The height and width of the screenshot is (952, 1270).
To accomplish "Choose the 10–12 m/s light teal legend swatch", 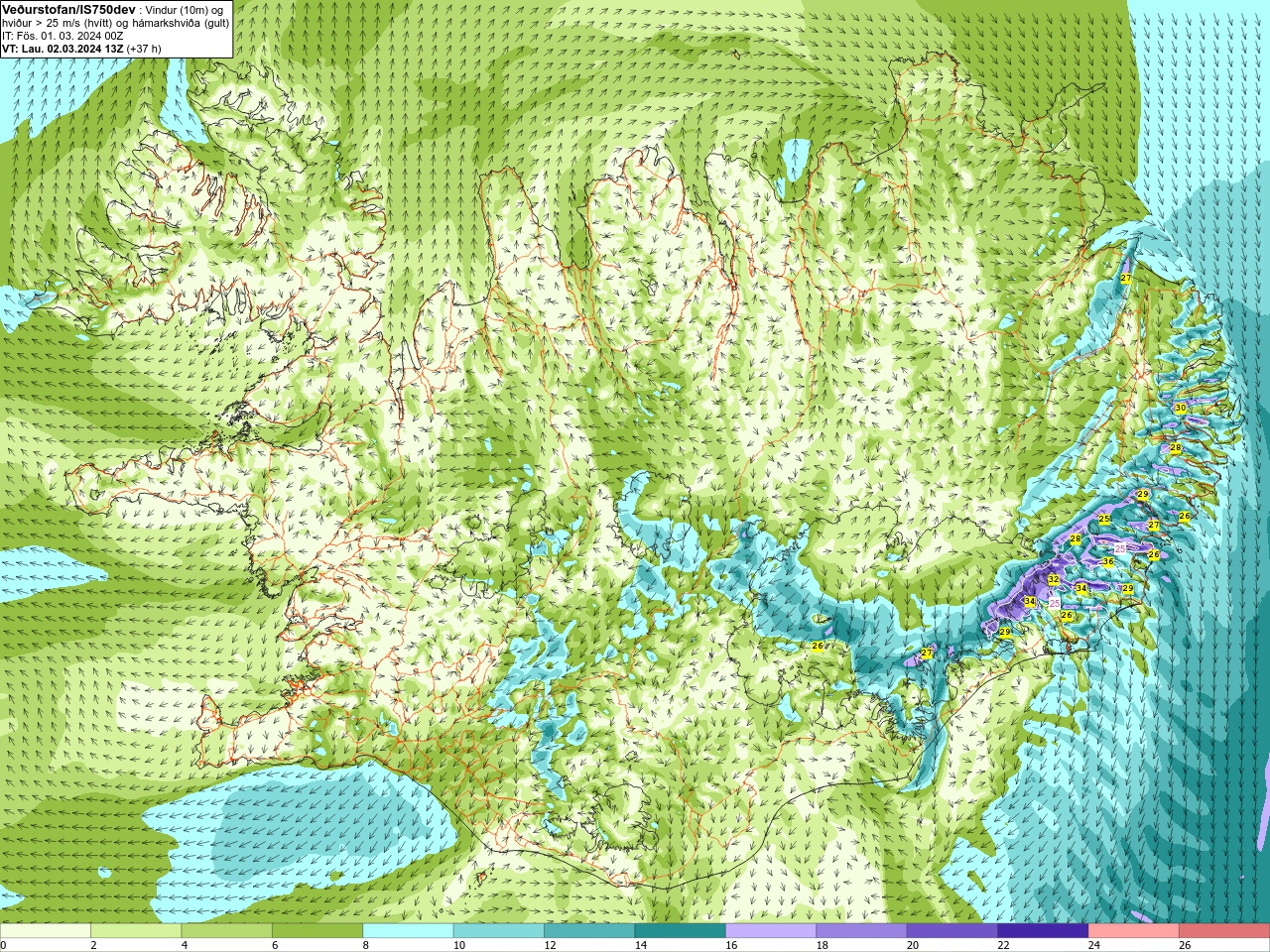I will pos(499,931).
